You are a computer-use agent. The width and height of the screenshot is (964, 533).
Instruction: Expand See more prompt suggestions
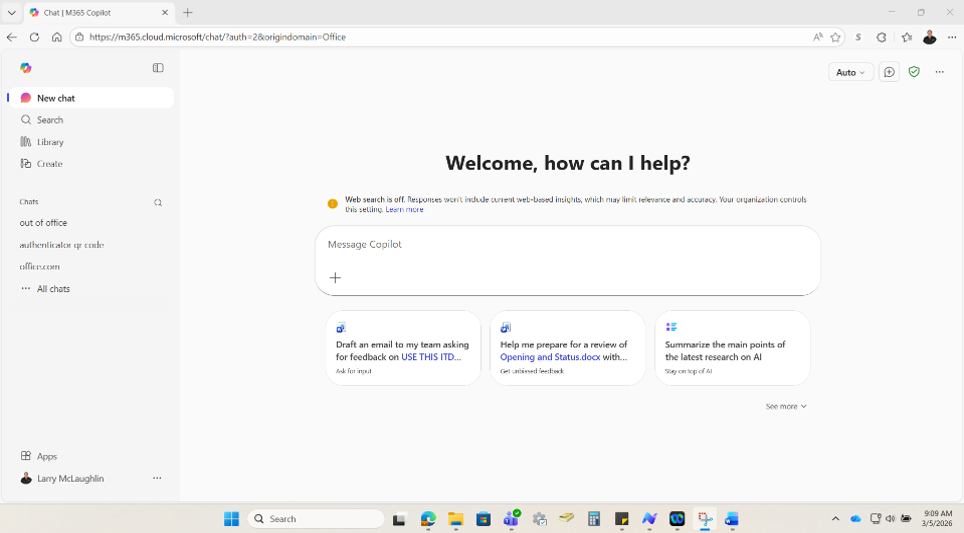click(x=786, y=406)
